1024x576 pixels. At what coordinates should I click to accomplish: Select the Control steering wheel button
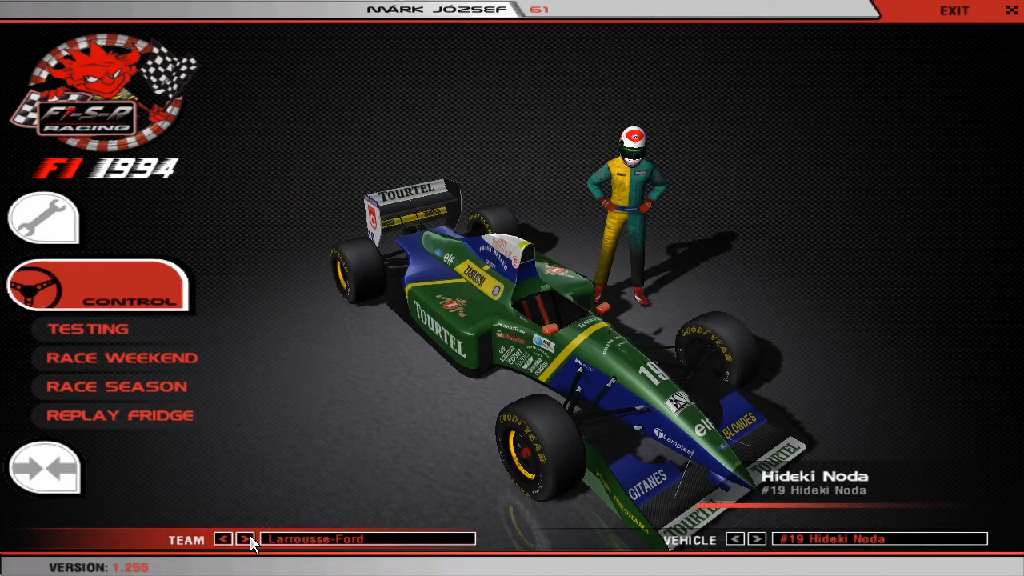tap(98, 285)
